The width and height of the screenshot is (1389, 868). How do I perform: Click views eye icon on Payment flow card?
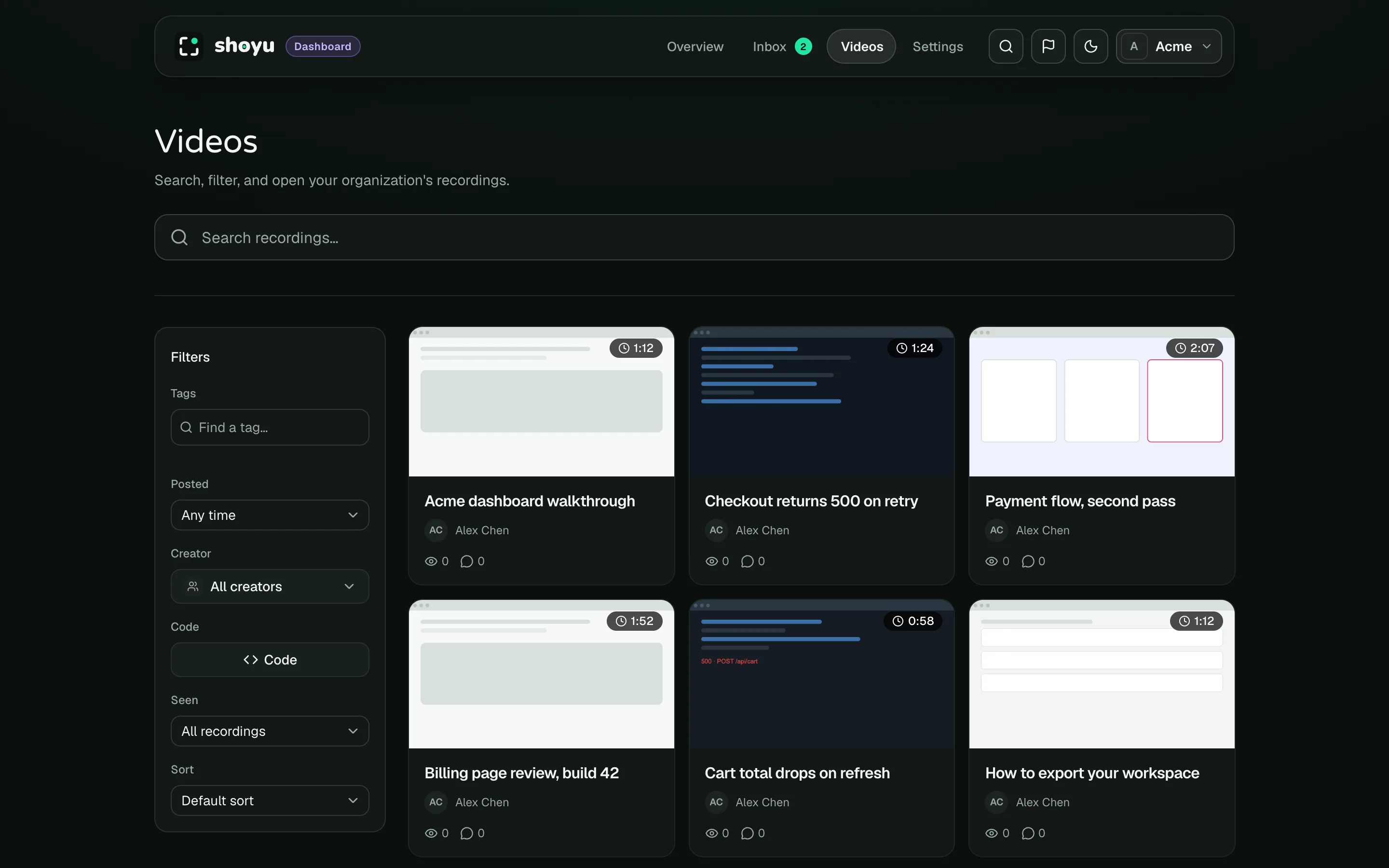click(992, 561)
